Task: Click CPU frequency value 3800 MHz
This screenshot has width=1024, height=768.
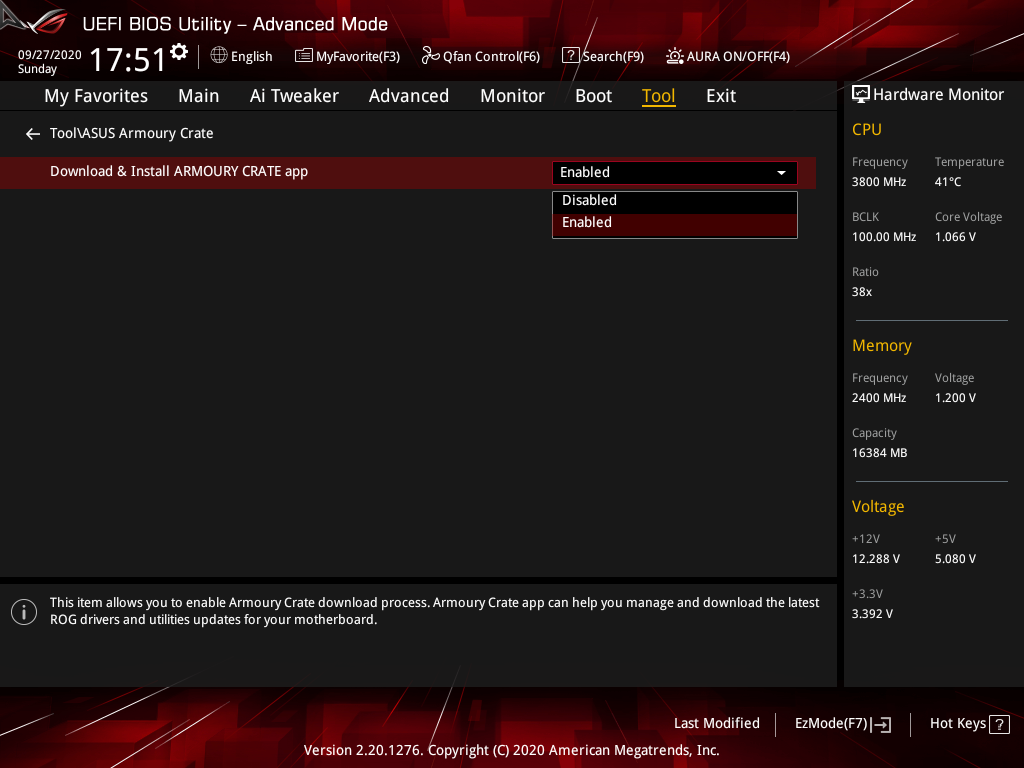Action: click(878, 182)
